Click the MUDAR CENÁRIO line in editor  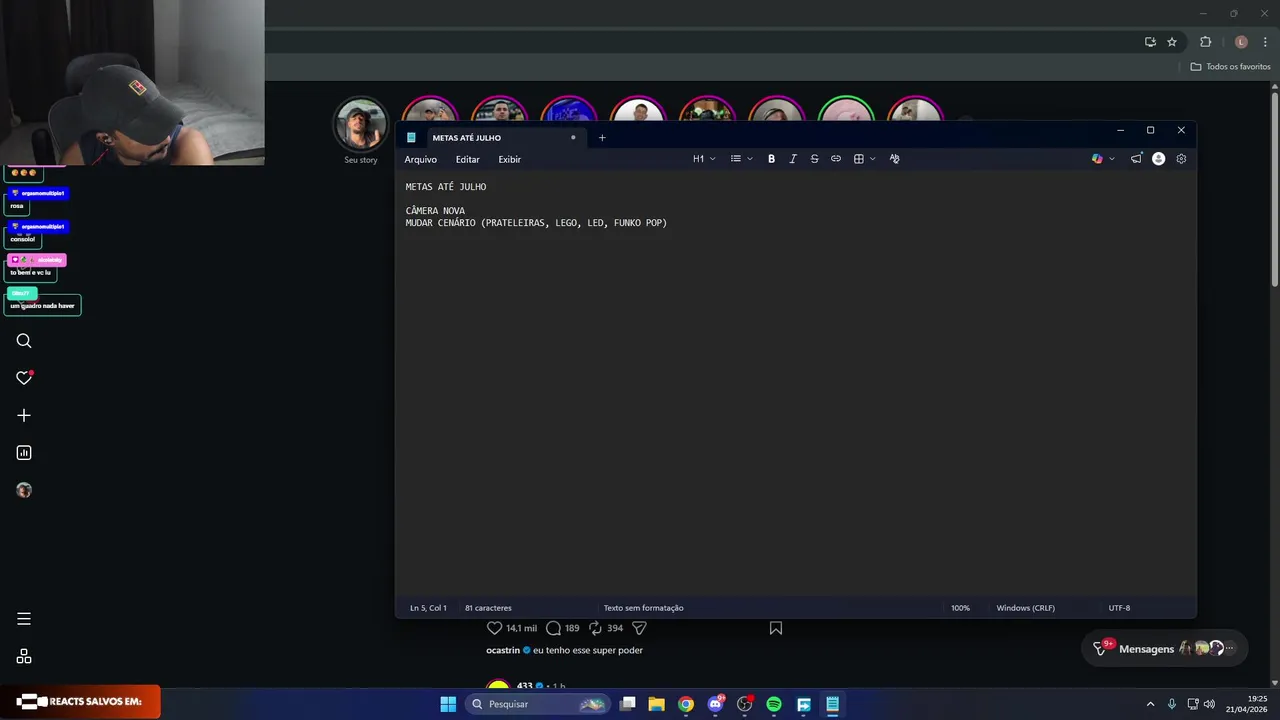536,223
